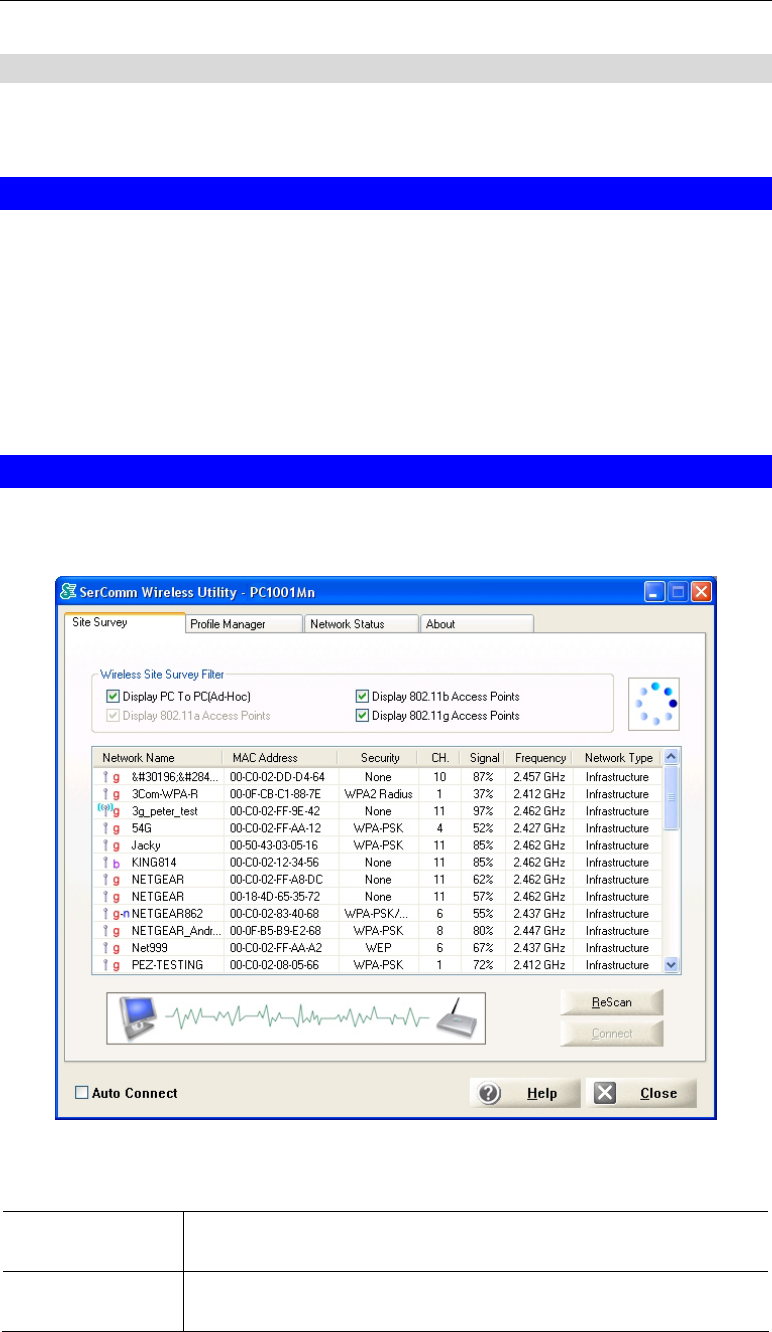Image resolution: width=772 pixels, height=1332 pixels.
Task: Click the icon beside the Jacky network
Action: click(110, 845)
